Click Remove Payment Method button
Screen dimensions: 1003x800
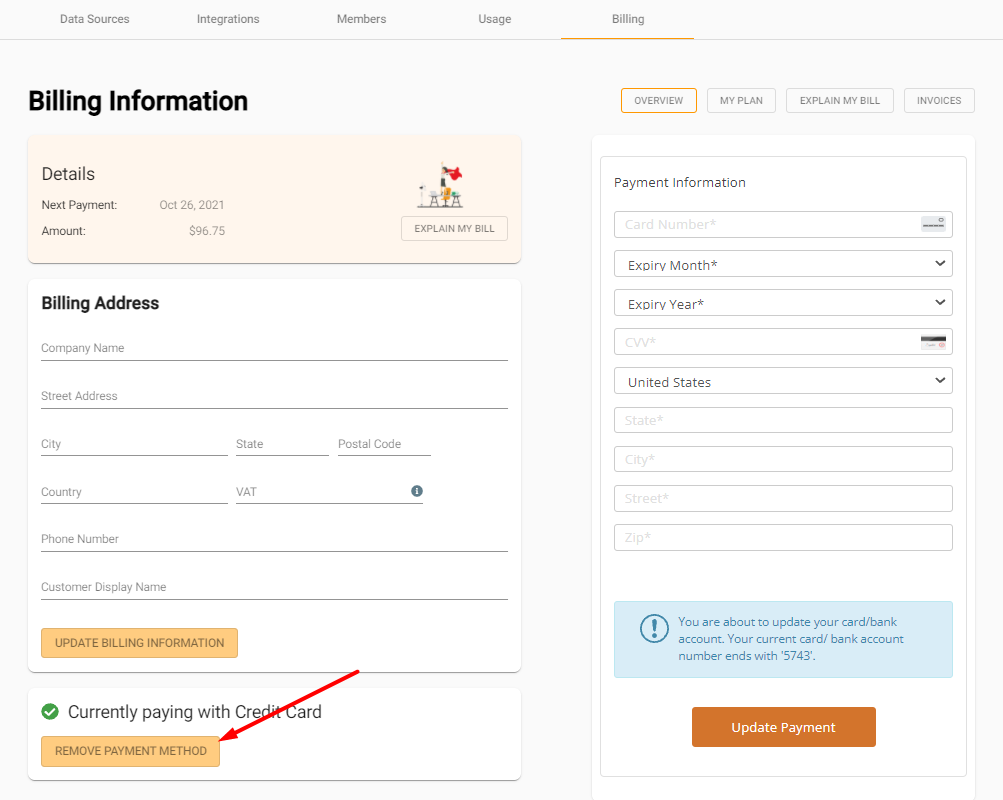(x=130, y=751)
